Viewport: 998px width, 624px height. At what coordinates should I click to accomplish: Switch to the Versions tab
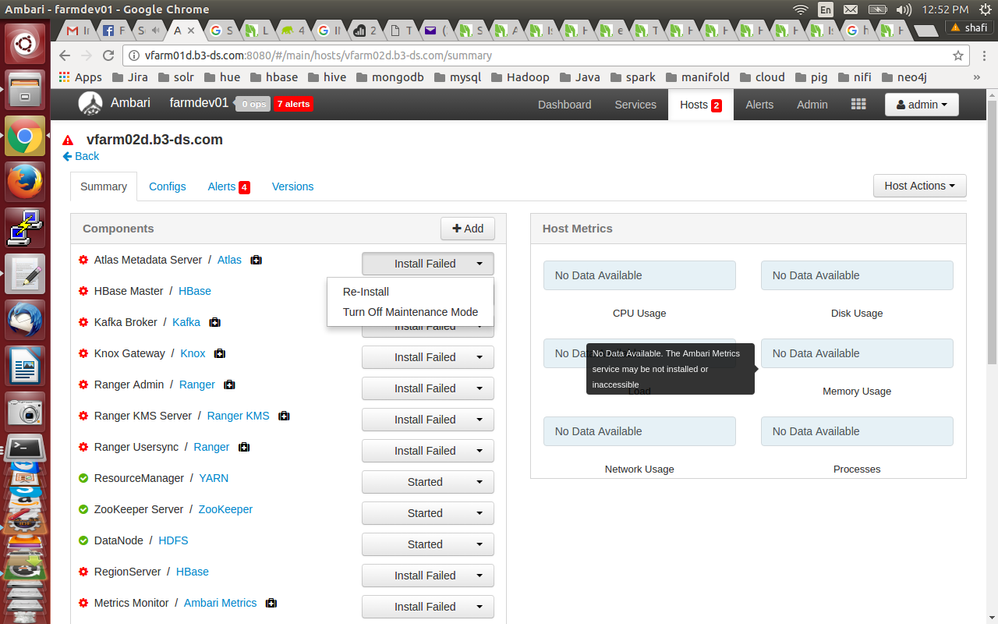pos(293,187)
